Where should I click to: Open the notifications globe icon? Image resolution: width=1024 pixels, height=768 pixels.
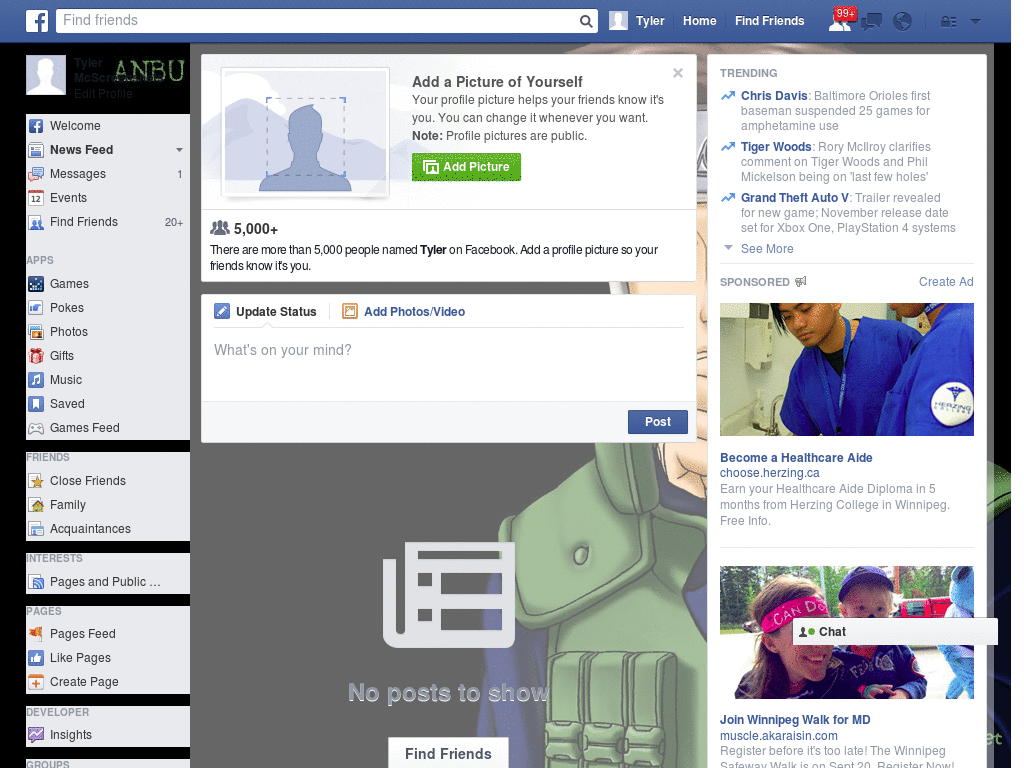point(902,22)
